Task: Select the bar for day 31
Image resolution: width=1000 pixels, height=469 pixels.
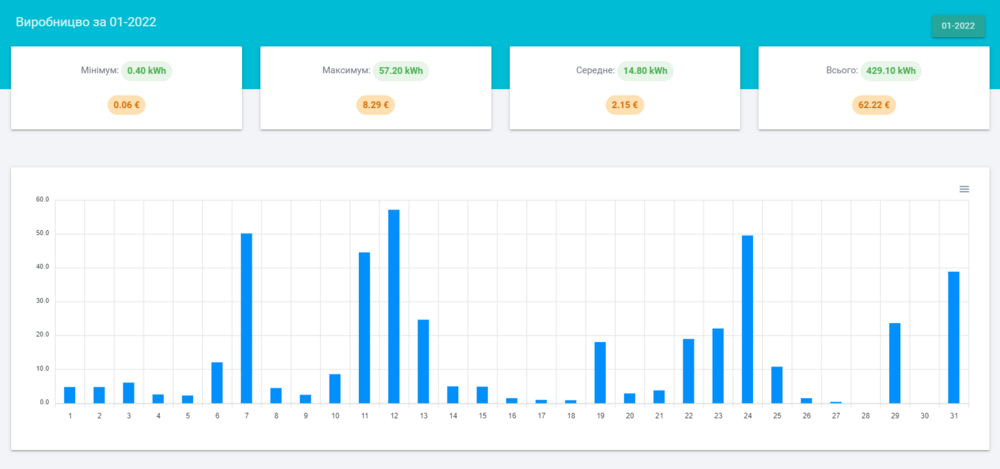Action: (x=953, y=338)
